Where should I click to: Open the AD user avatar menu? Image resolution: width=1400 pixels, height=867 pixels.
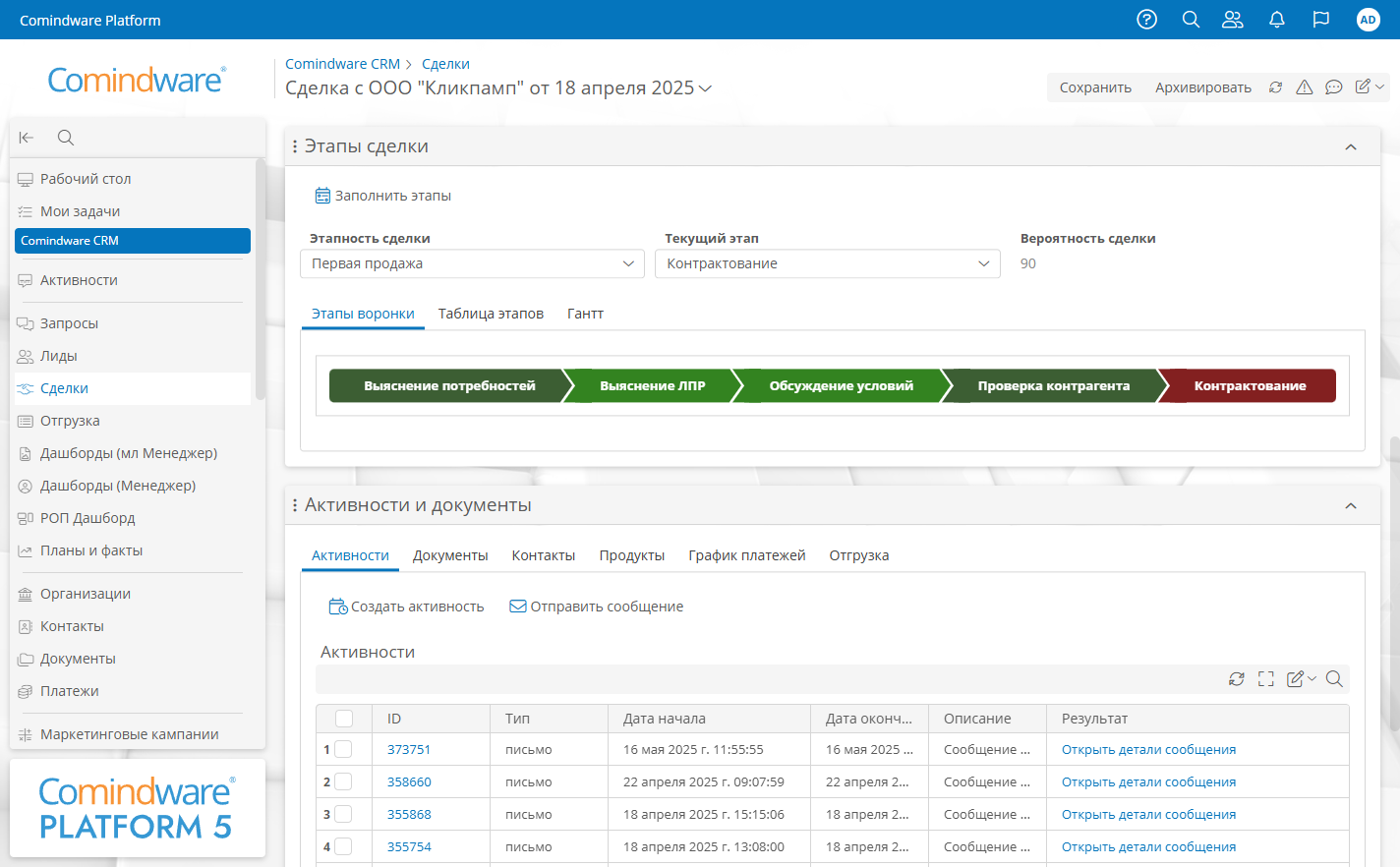(1368, 20)
